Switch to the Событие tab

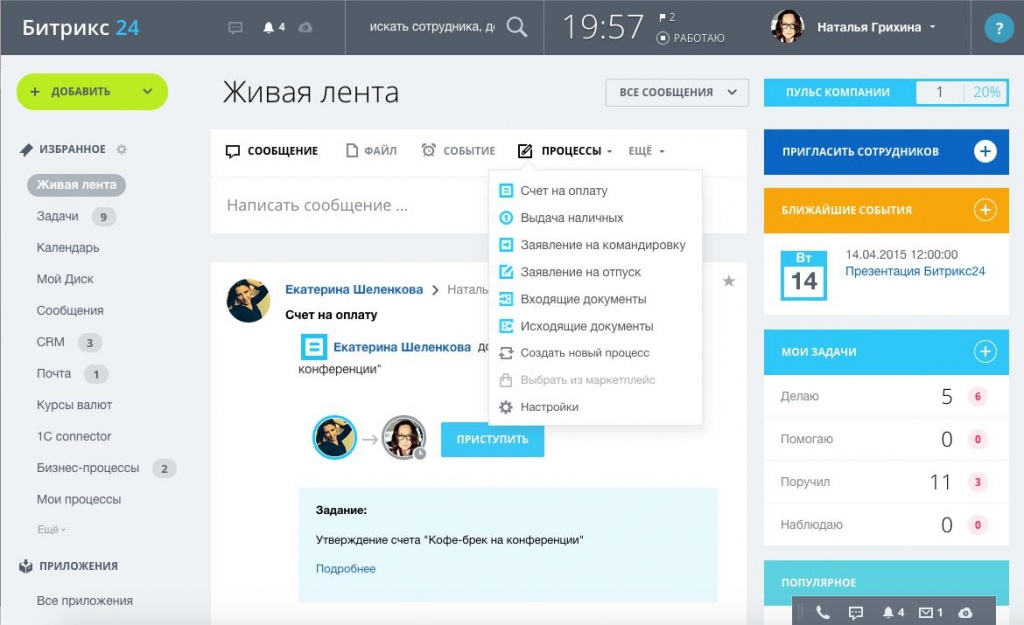[459, 151]
